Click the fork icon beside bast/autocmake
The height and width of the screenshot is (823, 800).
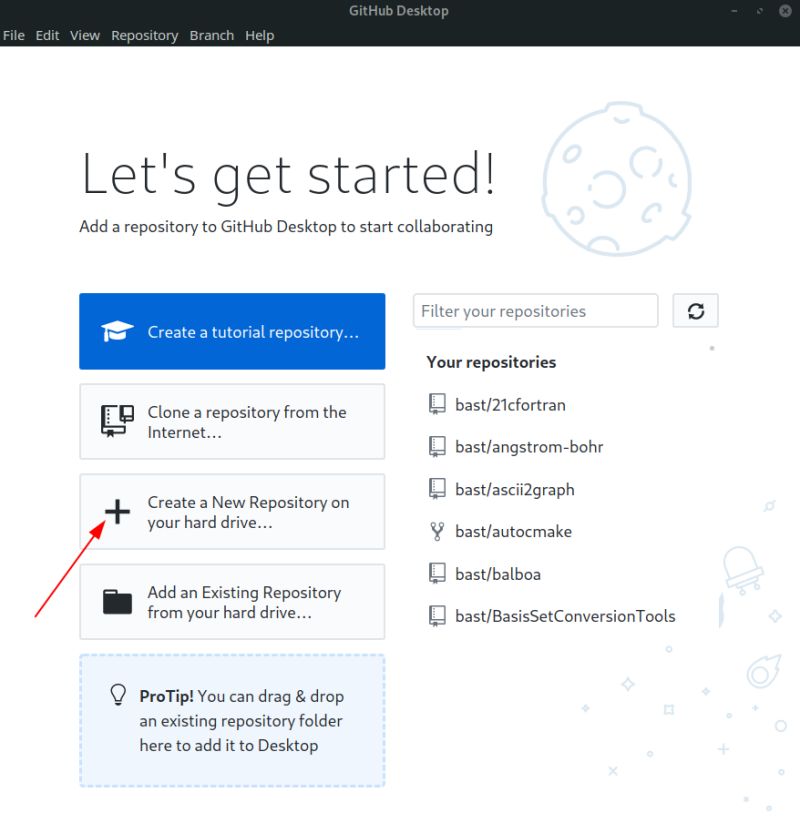coord(437,531)
